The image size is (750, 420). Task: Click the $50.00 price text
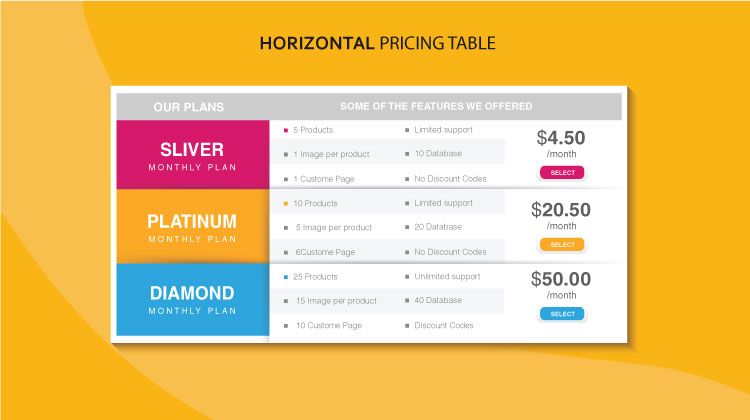(561, 279)
